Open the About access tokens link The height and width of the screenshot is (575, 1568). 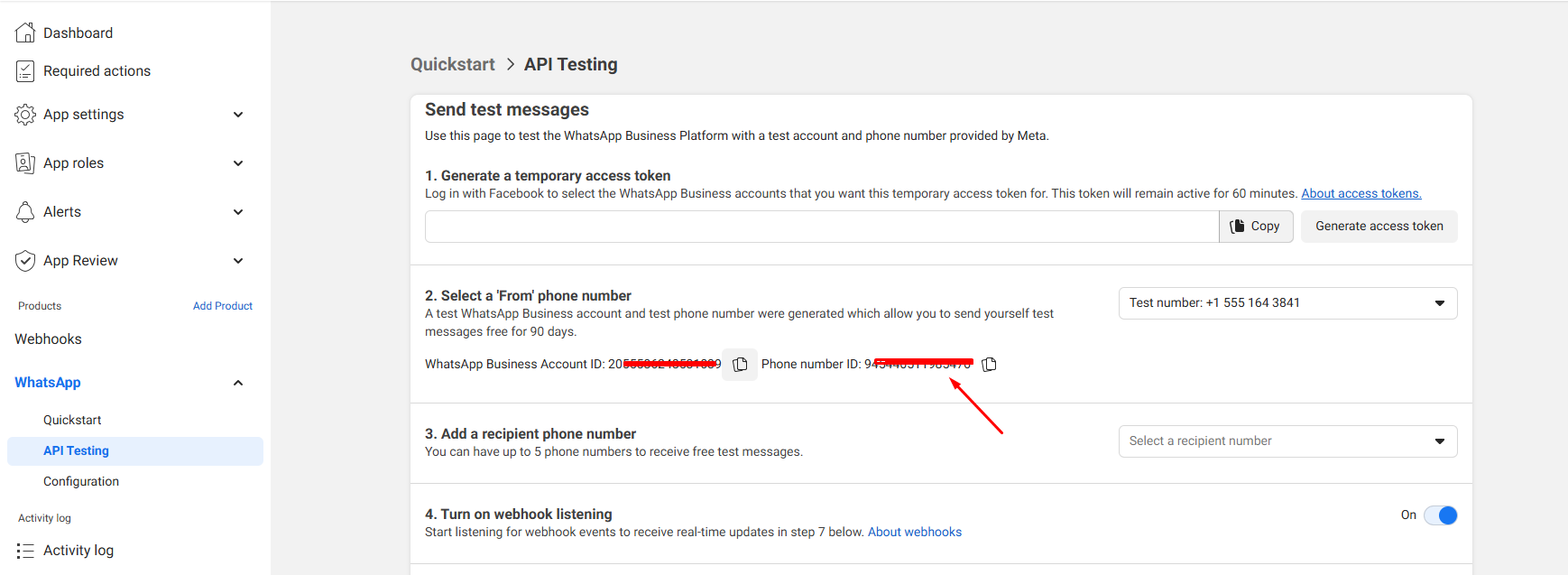(1360, 194)
